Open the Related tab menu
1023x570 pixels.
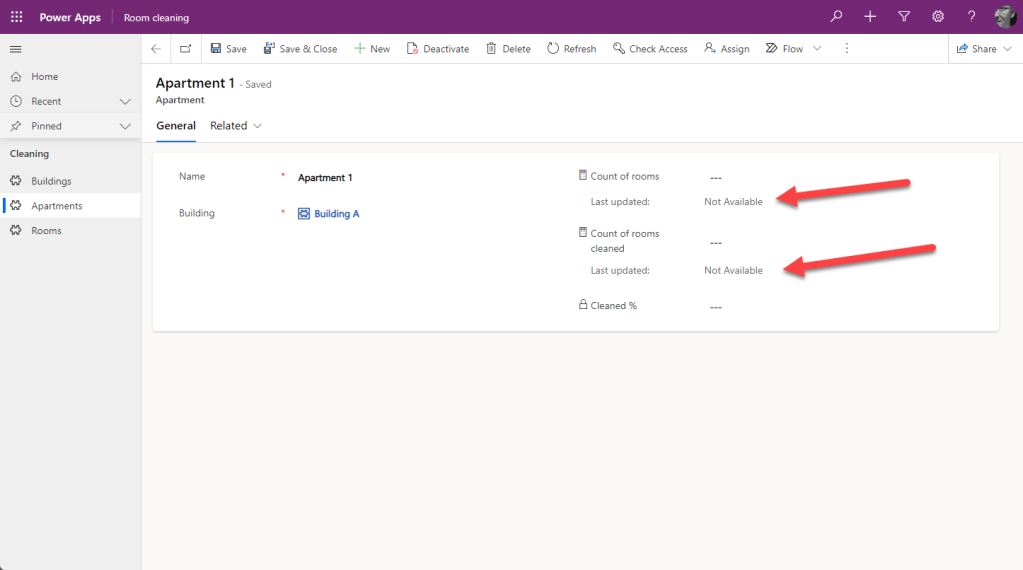pos(236,126)
